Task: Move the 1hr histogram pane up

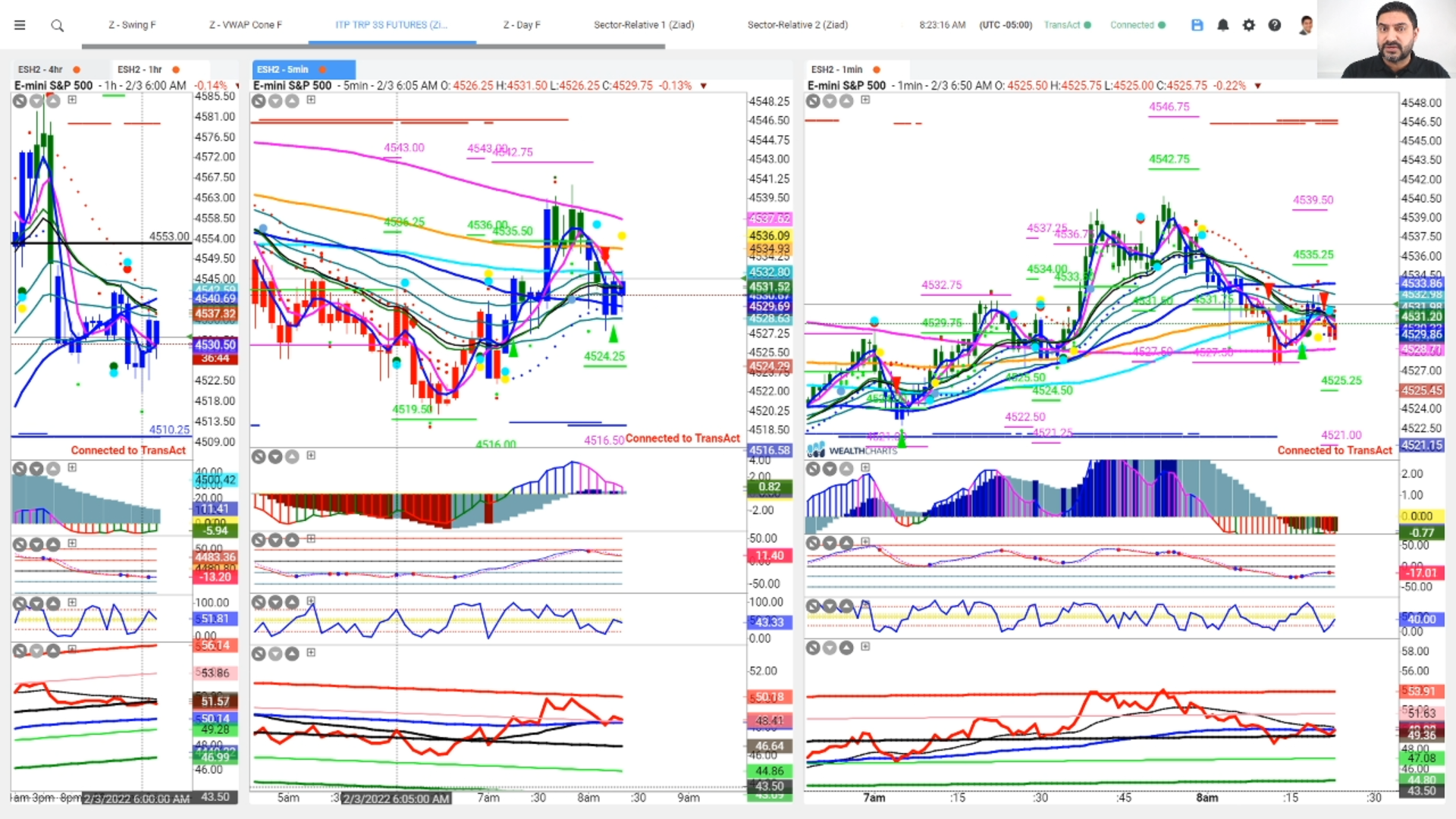Action: 53,469
